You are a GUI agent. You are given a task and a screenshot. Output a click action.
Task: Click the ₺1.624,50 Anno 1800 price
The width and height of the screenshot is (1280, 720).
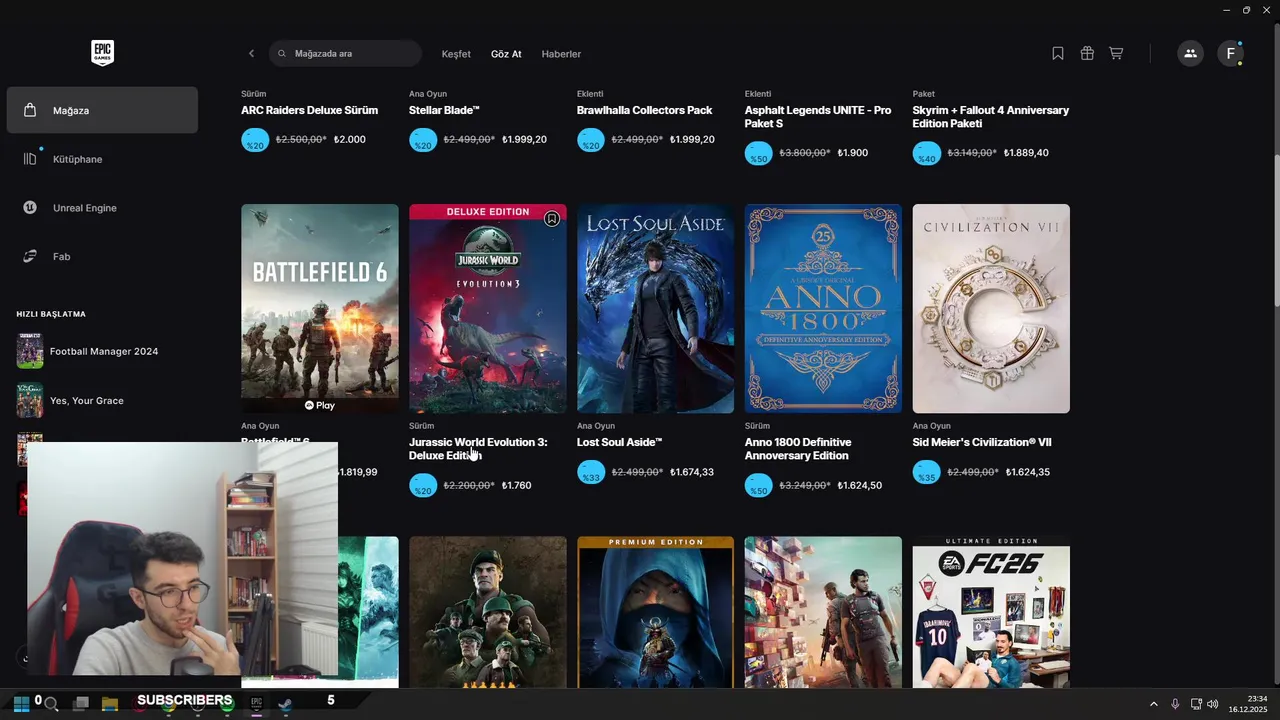[859, 485]
